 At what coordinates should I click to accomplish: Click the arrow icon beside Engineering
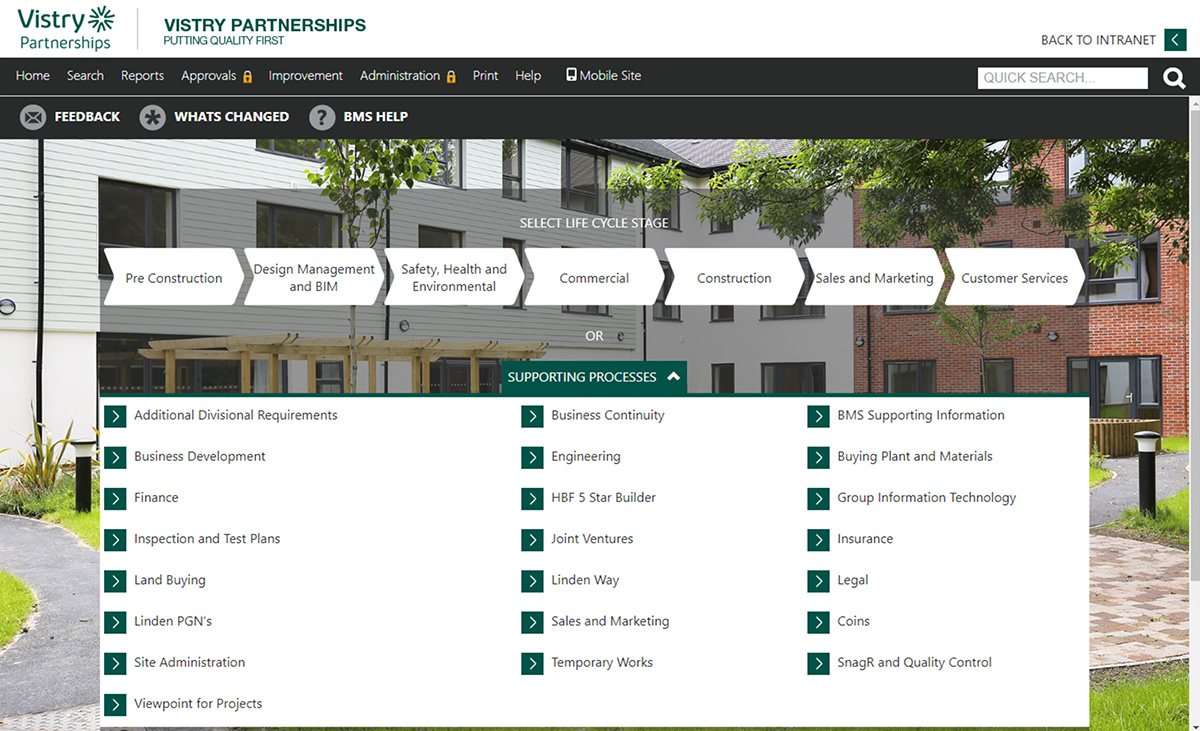(x=532, y=457)
